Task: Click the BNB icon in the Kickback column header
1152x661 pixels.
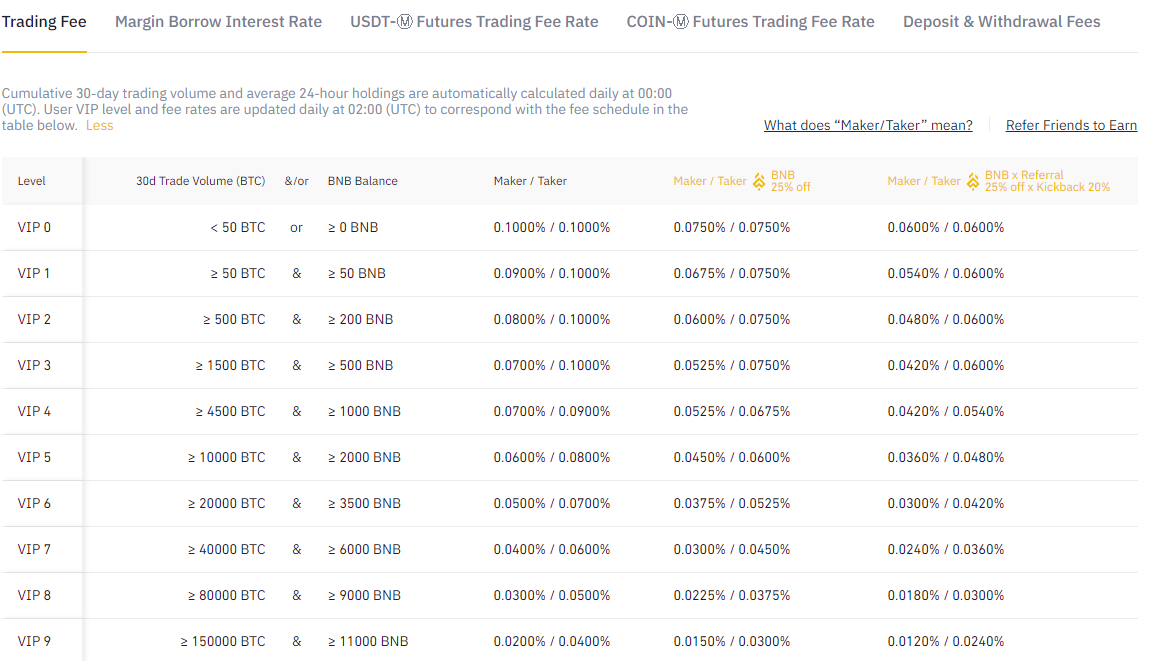Action: coord(973,181)
